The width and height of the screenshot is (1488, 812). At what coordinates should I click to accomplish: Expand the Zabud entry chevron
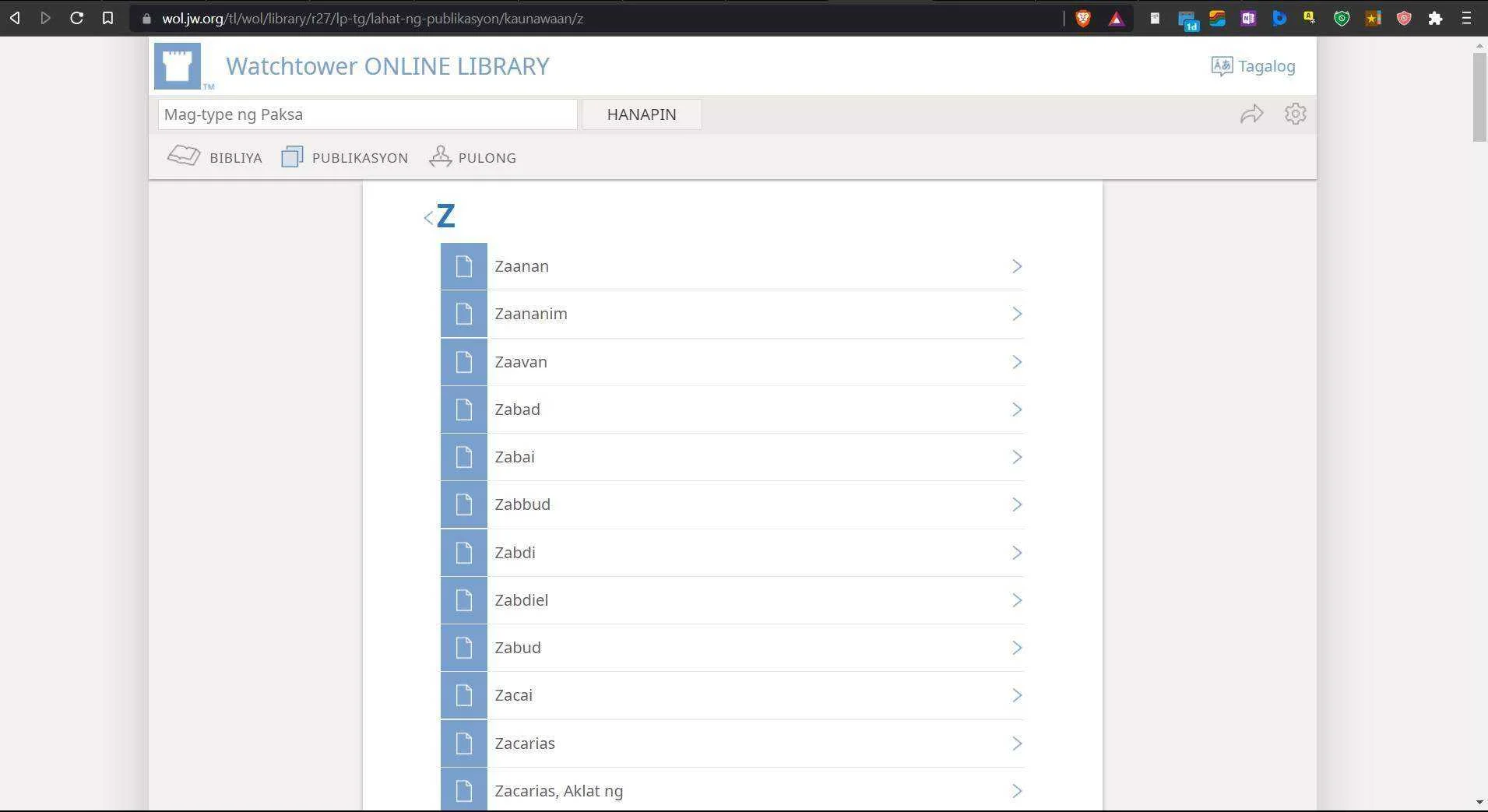pyautogui.click(x=1017, y=648)
